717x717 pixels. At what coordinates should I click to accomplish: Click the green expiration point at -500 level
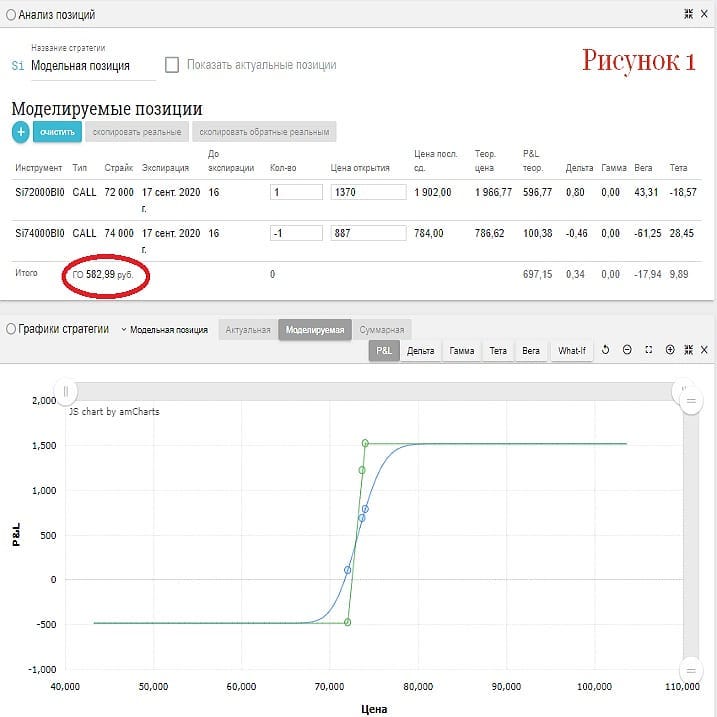[x=347, y=622]
